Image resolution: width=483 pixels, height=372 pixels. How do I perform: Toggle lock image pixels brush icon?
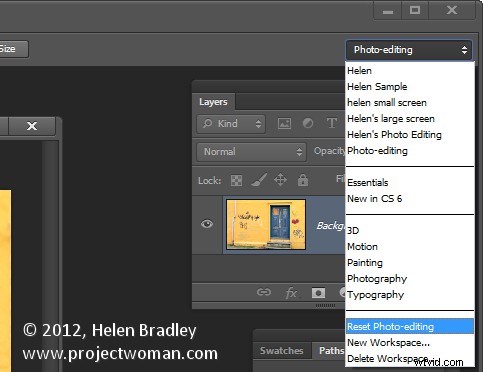point(259,180)
